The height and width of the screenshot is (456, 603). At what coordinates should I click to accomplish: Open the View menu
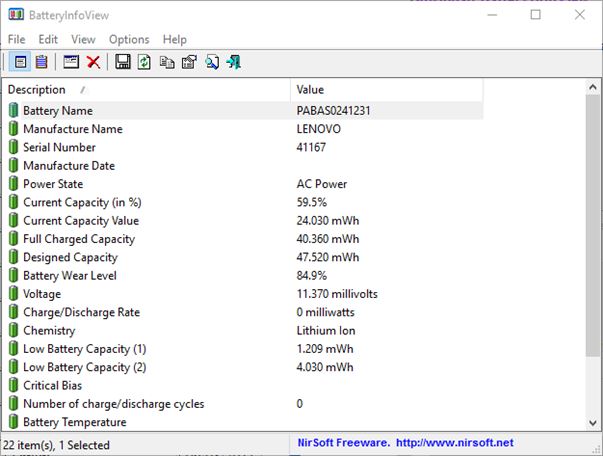coord(84,39)
